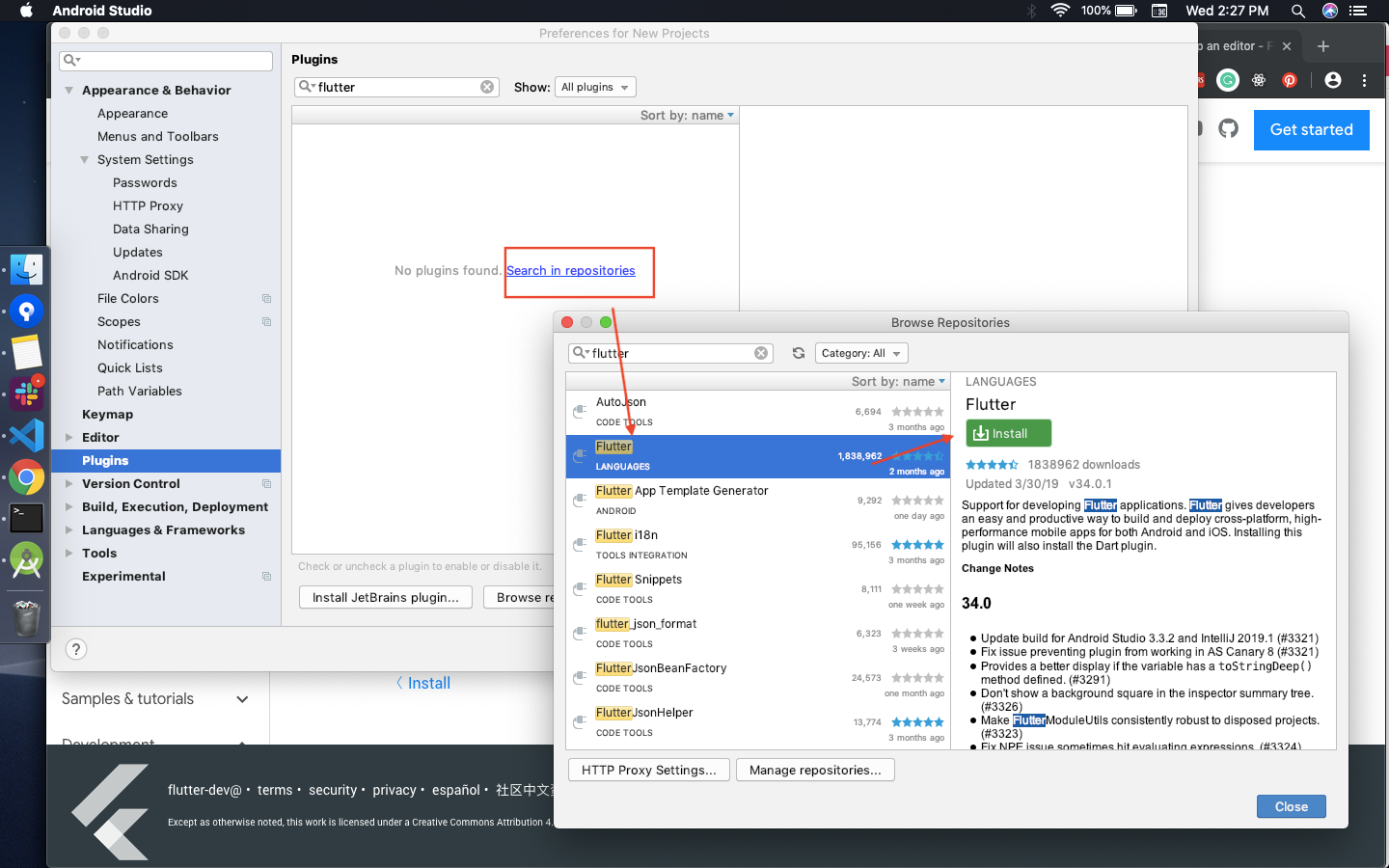Open Experimental settings item
1389x868 pixels.
[x=123, y=577]
